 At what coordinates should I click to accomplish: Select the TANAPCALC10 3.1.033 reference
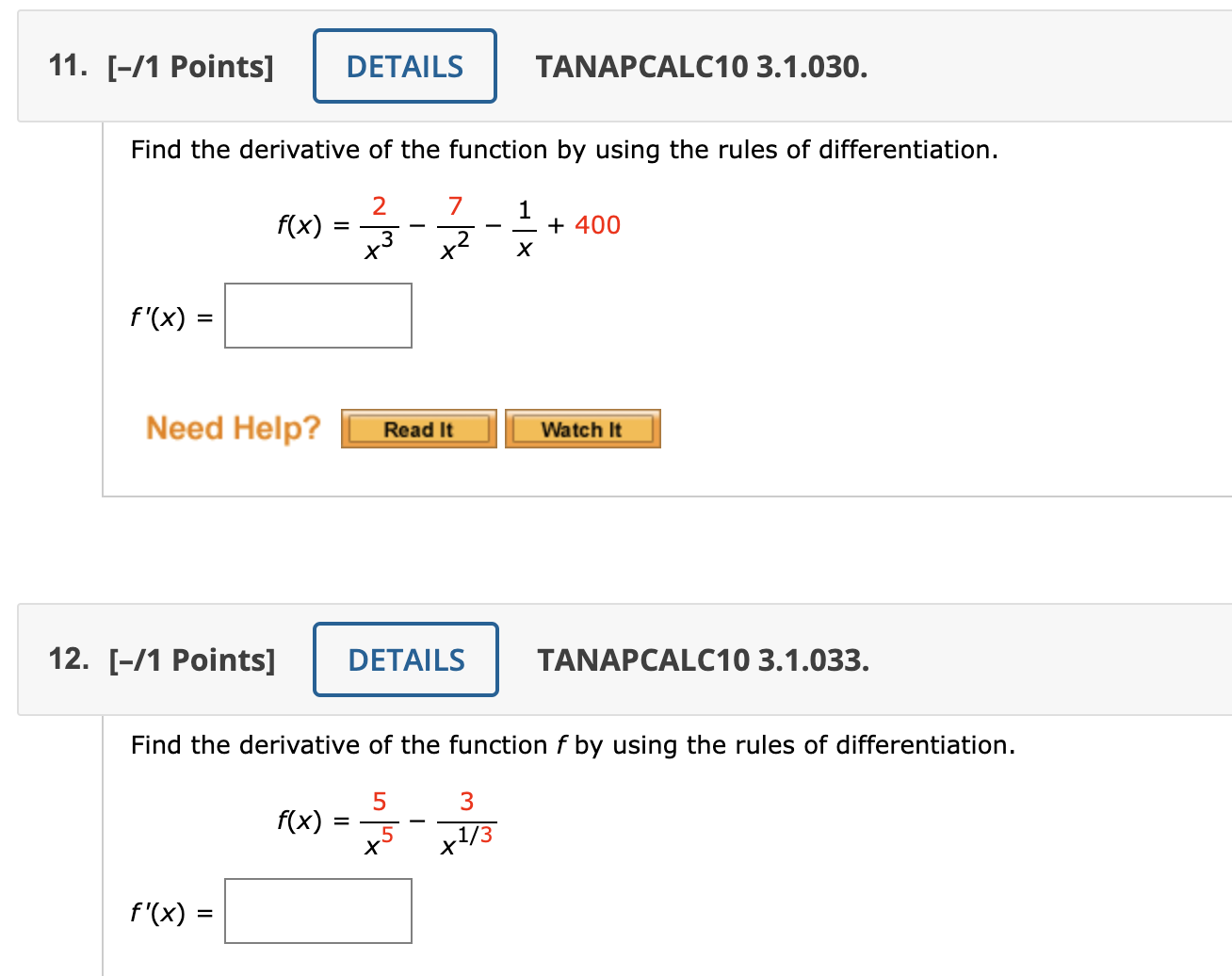(704, 661)
